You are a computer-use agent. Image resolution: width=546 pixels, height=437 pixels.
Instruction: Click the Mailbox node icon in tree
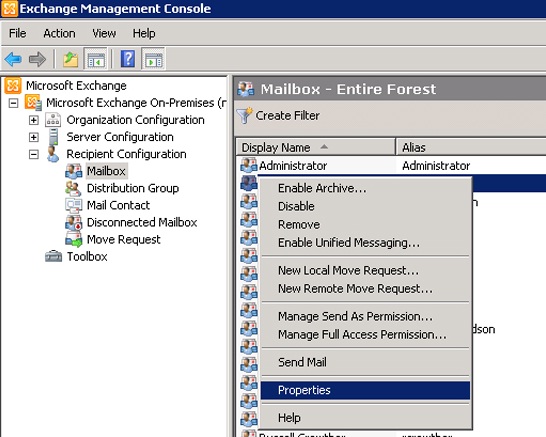(73, 171)
